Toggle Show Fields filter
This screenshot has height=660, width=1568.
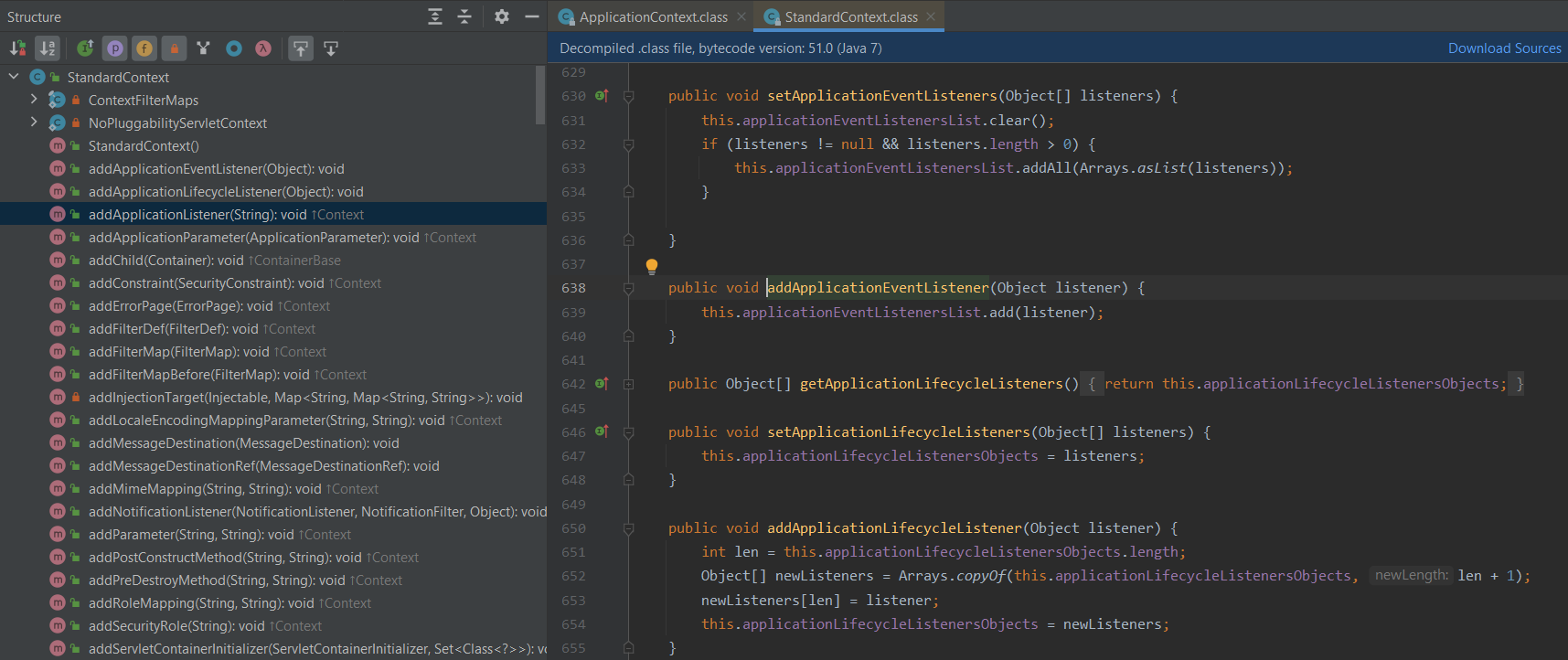[144, 48]
